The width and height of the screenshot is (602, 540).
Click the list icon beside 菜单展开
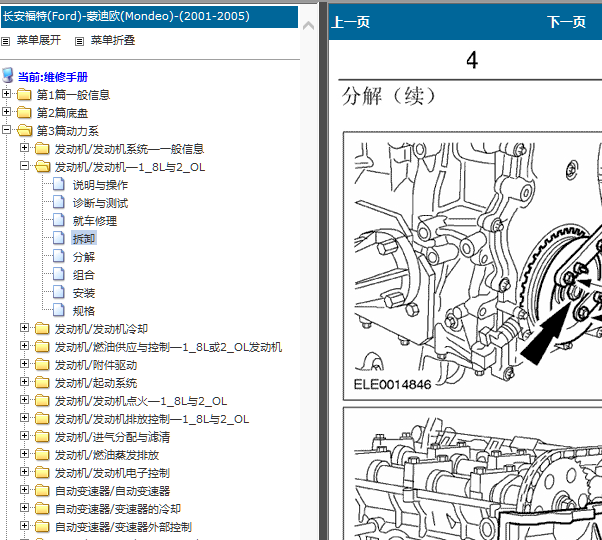pos(6,41)
